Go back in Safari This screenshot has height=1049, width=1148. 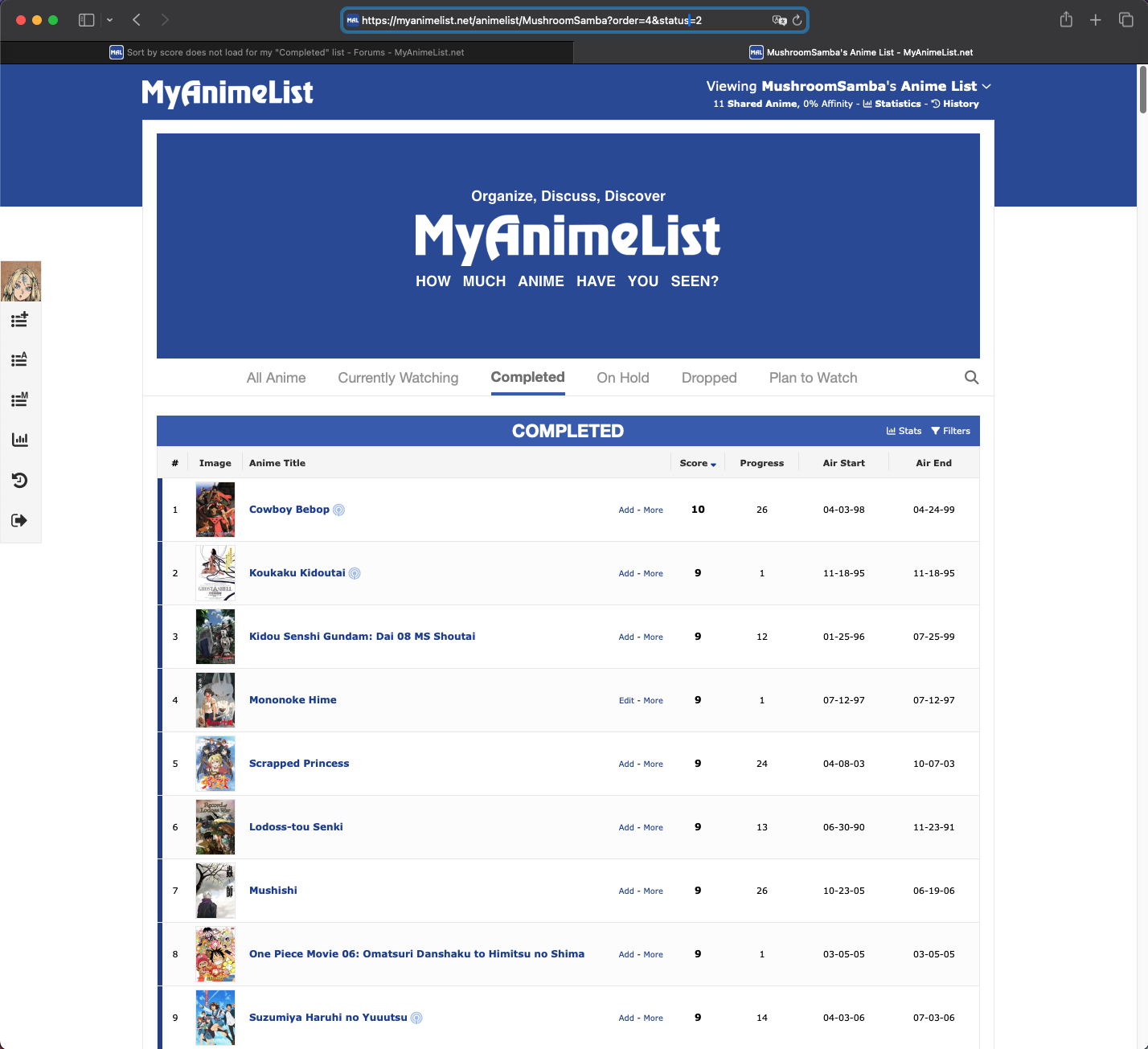137,20
